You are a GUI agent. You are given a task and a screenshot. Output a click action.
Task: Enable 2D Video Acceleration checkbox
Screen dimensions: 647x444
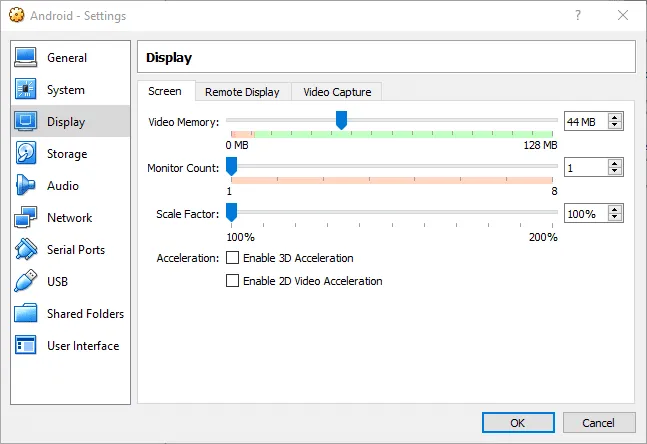(233, 282)
